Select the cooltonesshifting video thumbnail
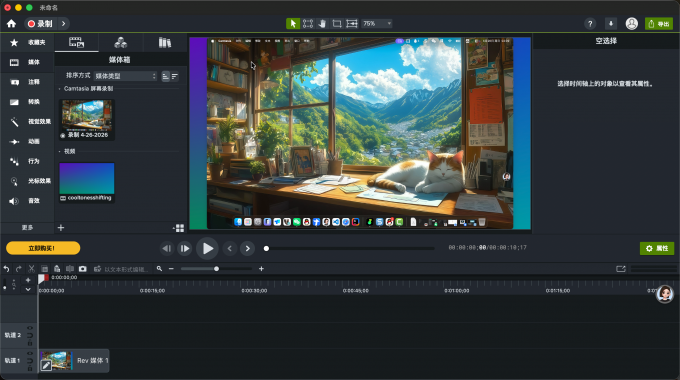This screenshot has width=680, height=380. 87,182
